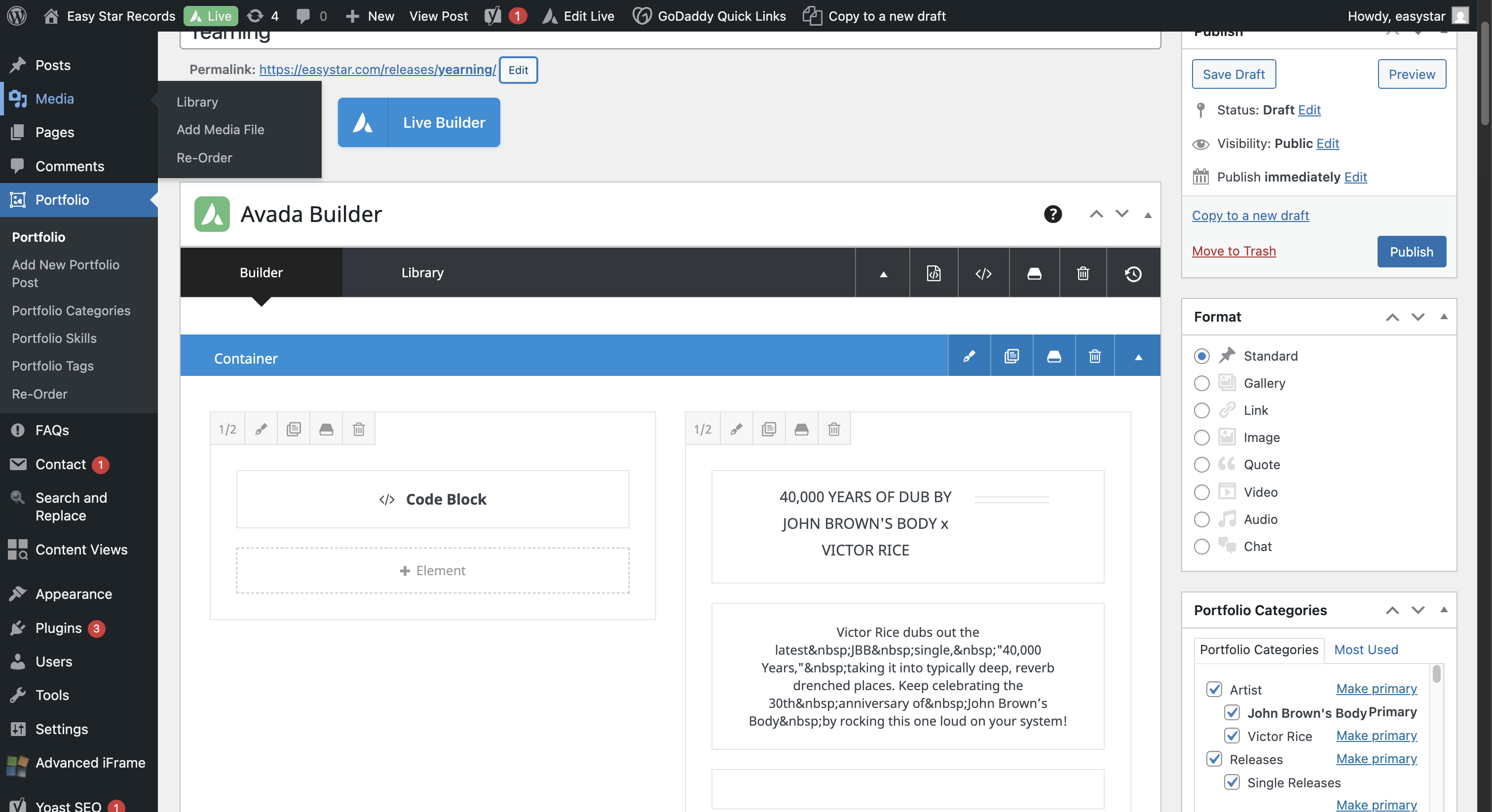This screenshot has height=812, width=1492.
Task: Click the Move to Trash link
Action: pyautogui.click(x=1233, y=251)
